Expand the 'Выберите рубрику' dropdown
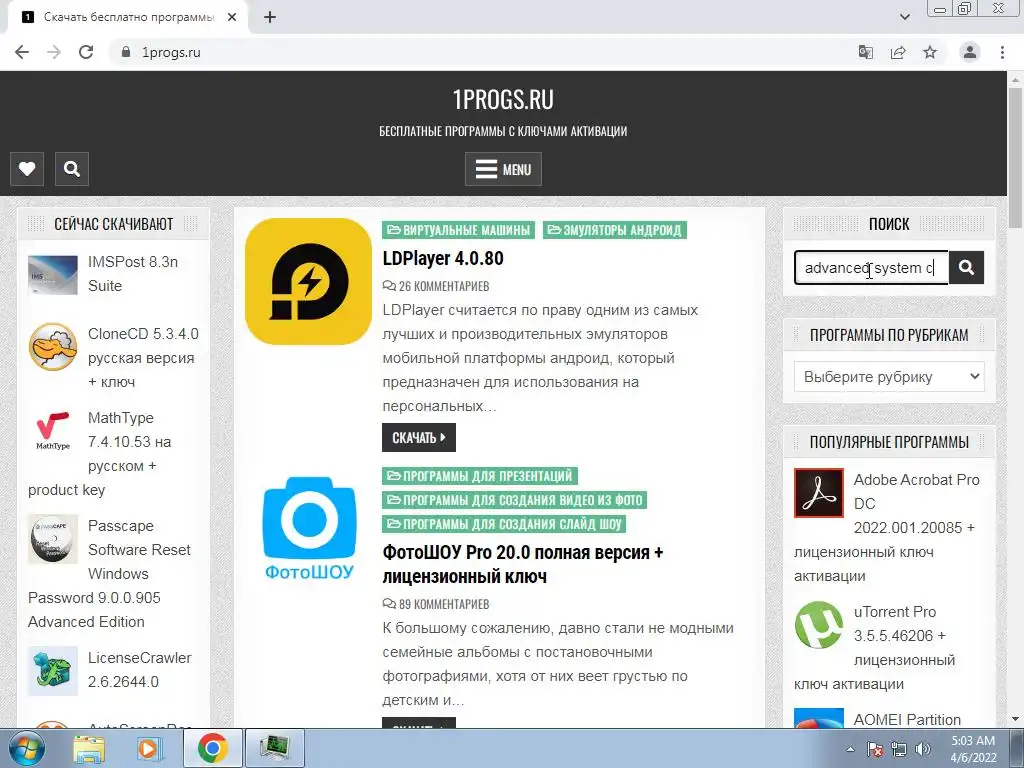This screenshot has height=768, width=1024. click(889, 377)
